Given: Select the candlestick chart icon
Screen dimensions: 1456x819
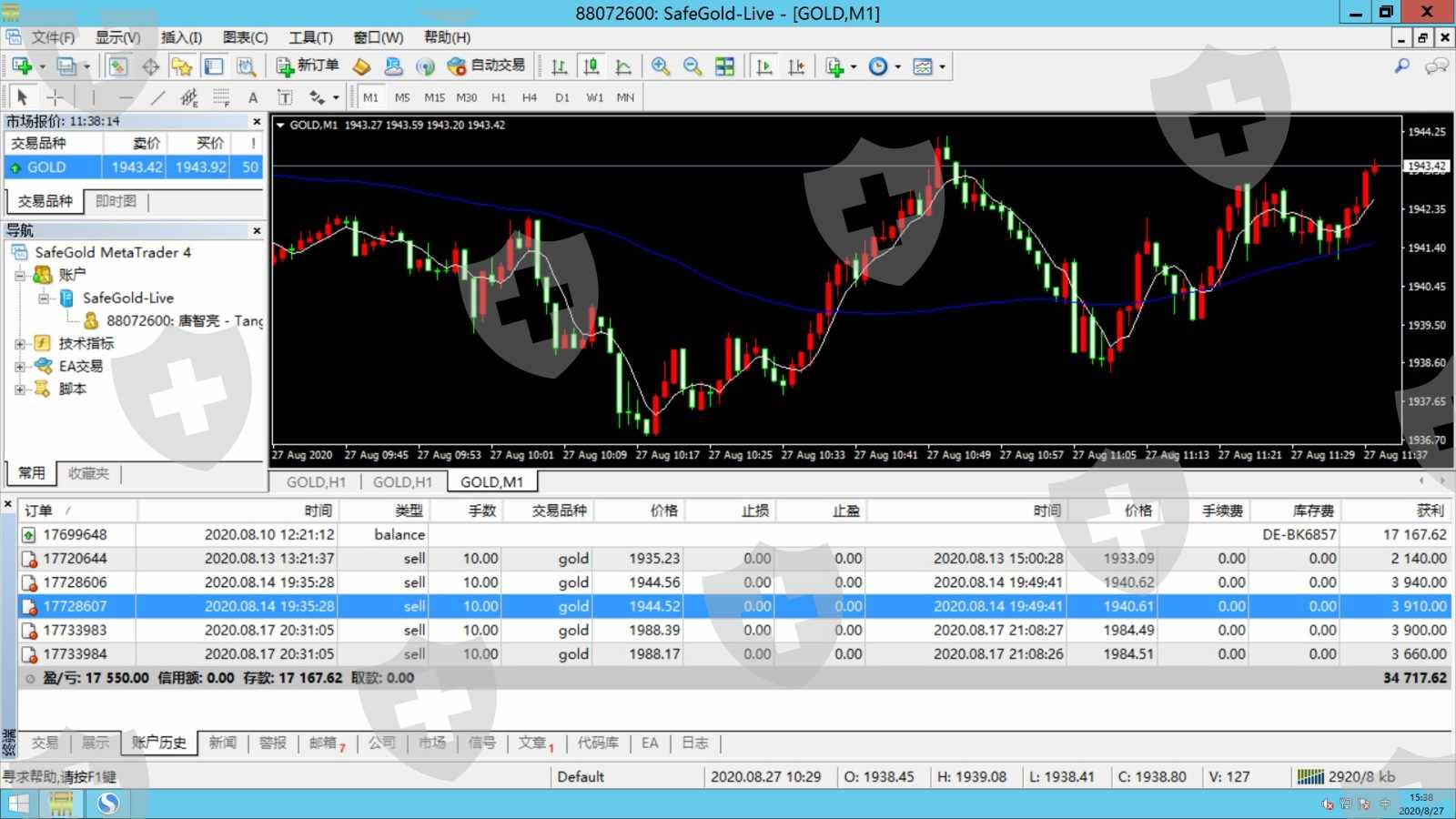Looking at the screenshot, I should point(591,66).
